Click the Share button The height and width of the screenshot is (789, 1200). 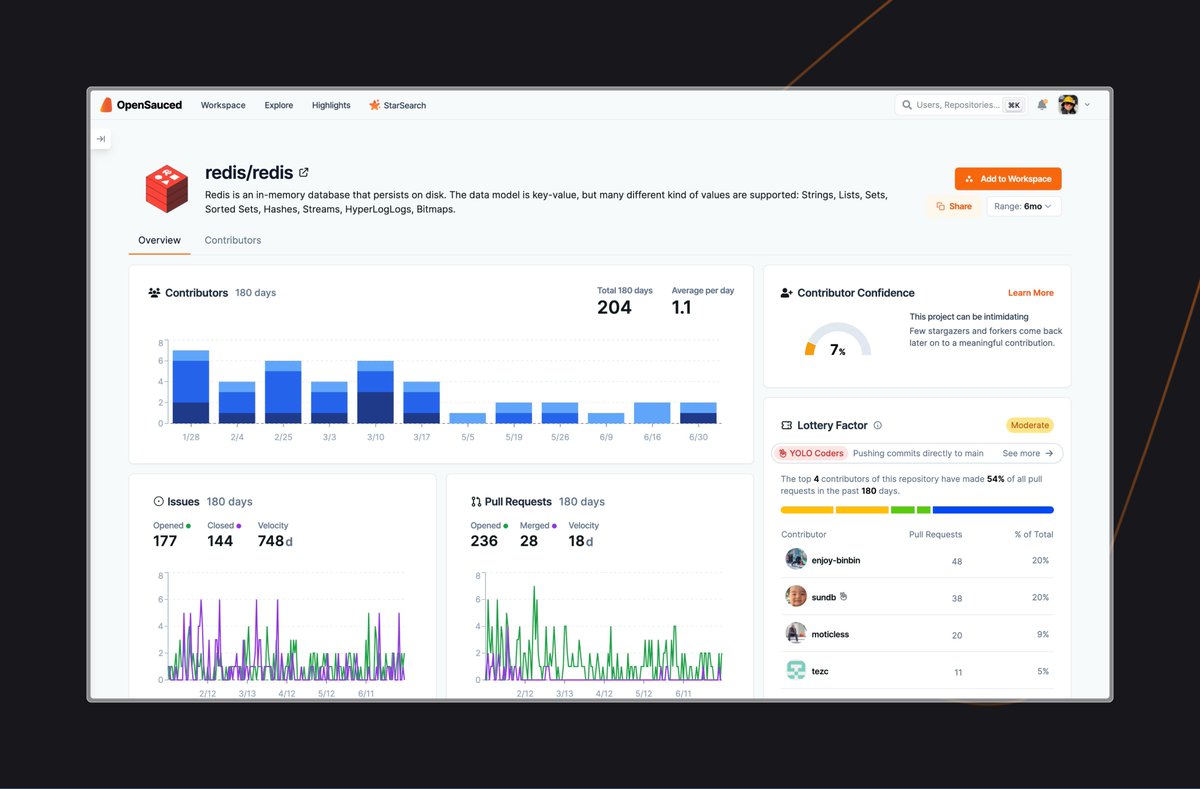coord(953,206)
